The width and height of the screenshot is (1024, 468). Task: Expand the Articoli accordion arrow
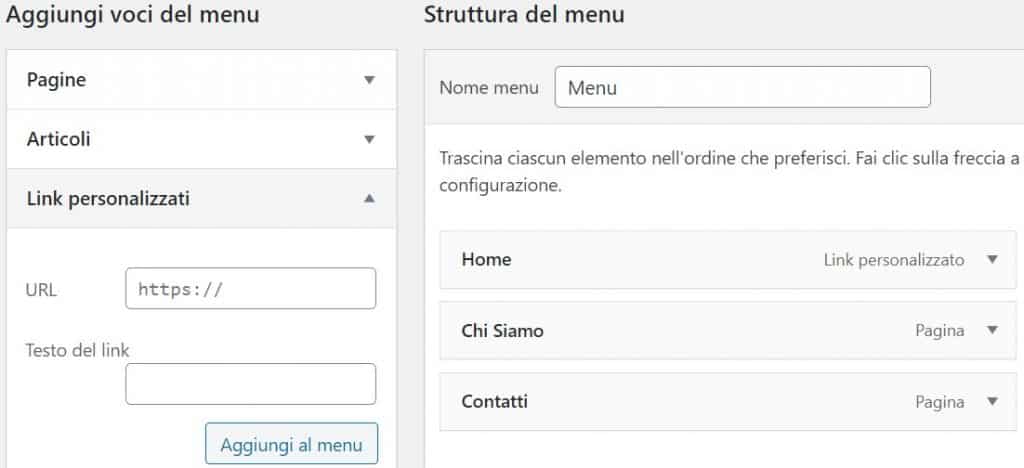369,139
